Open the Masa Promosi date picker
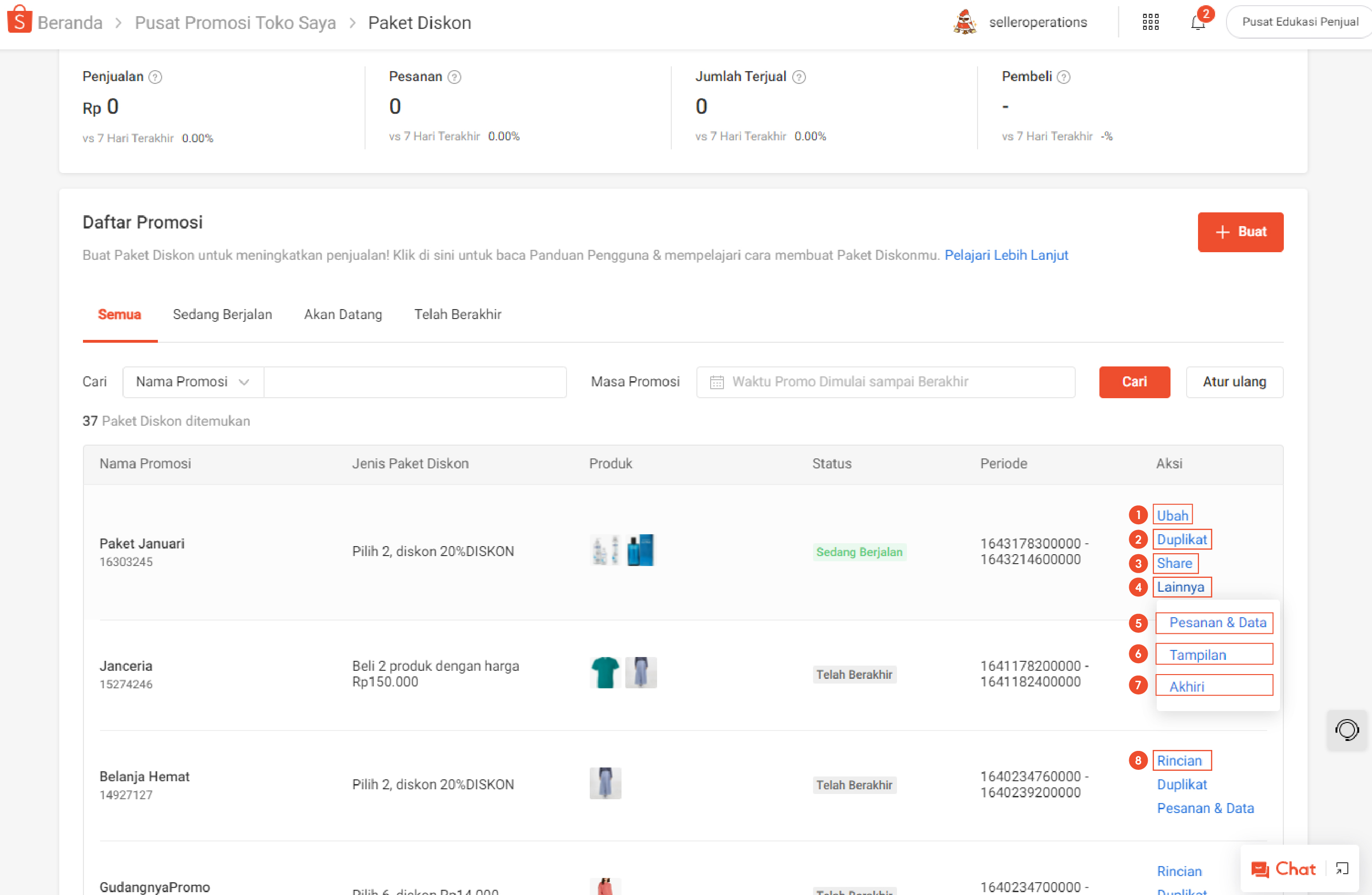 885,382
